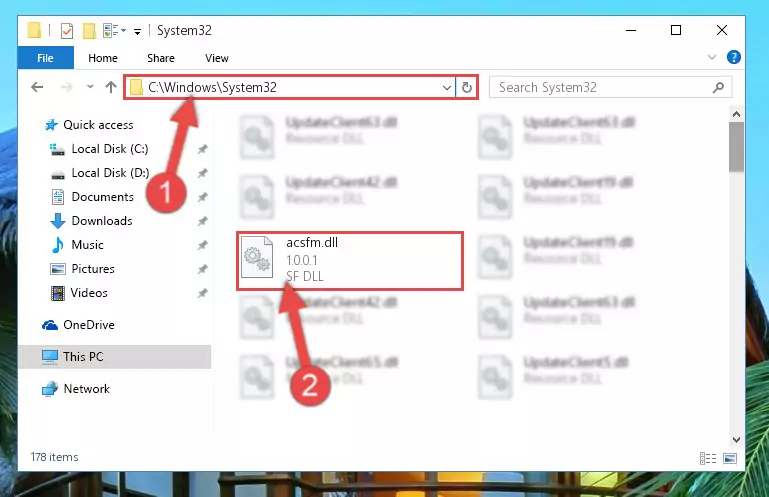Switch to the Home ribbon tab
This screenshot has width=769, height=497.
coord(103,58)
